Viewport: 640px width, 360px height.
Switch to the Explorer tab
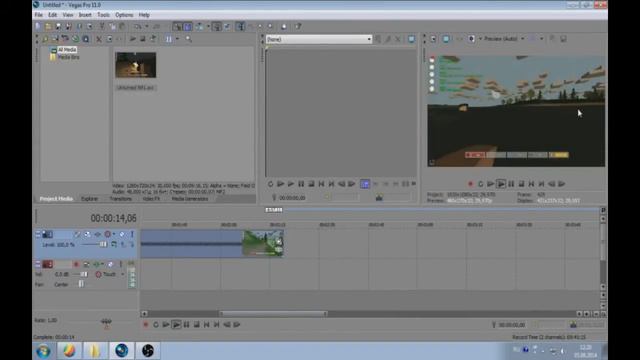pyautogui.click(x=89, y=199)
